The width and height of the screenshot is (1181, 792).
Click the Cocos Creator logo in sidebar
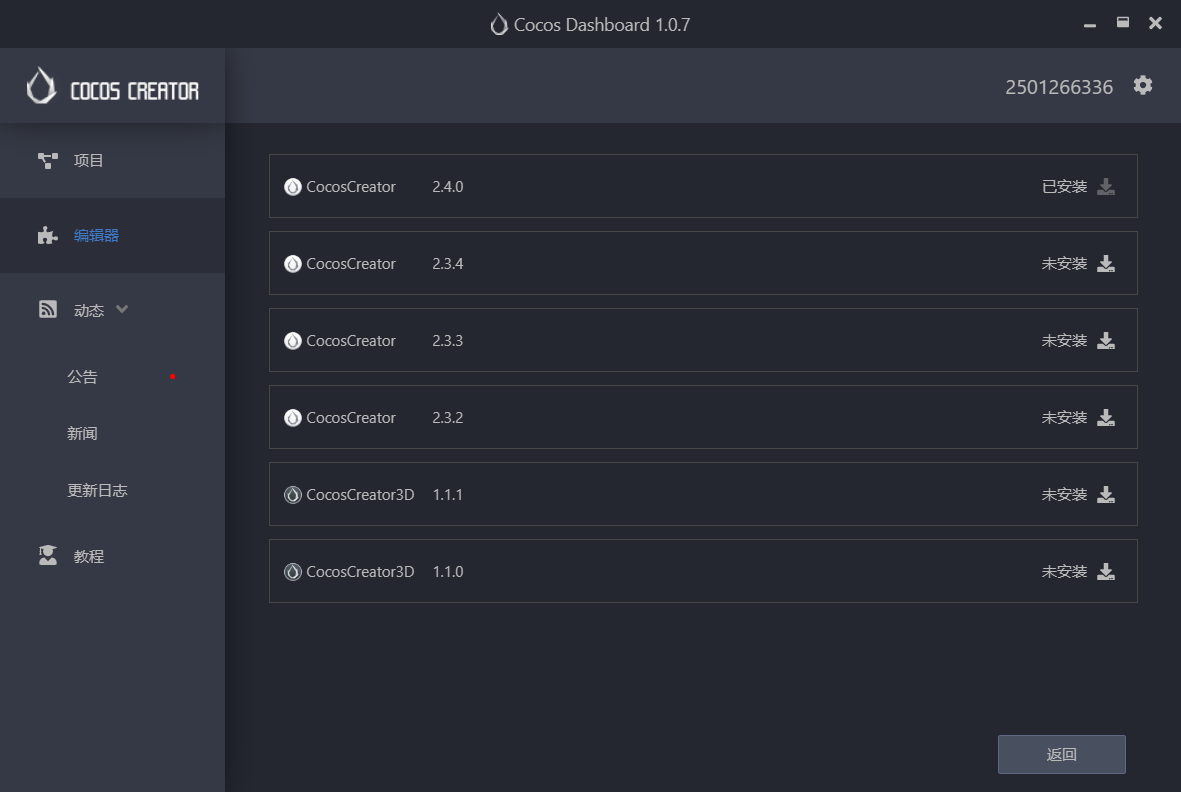(x=40, y=86)
